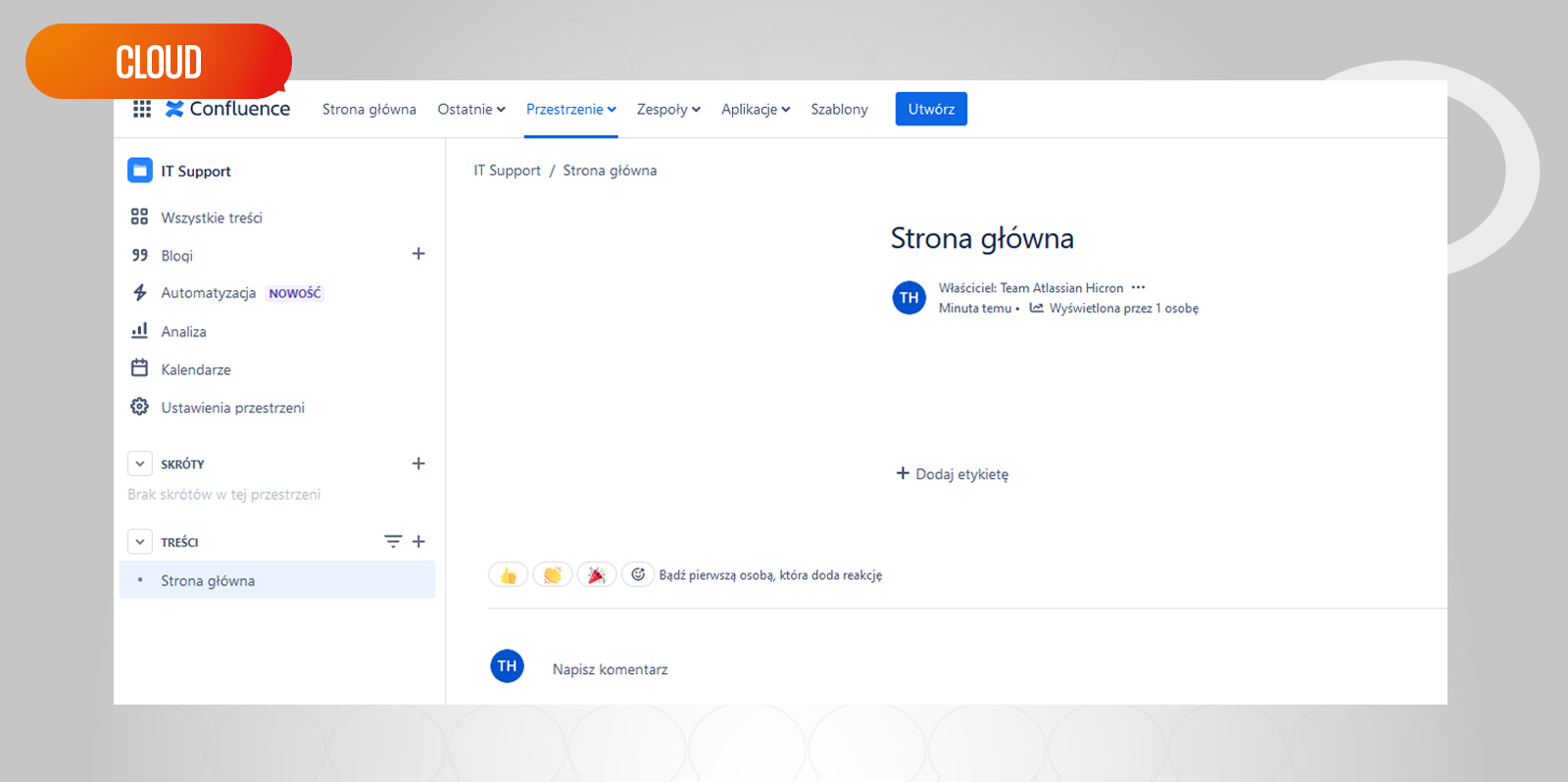Click the Kalendarze calendar icon

(x=139, y=368)
